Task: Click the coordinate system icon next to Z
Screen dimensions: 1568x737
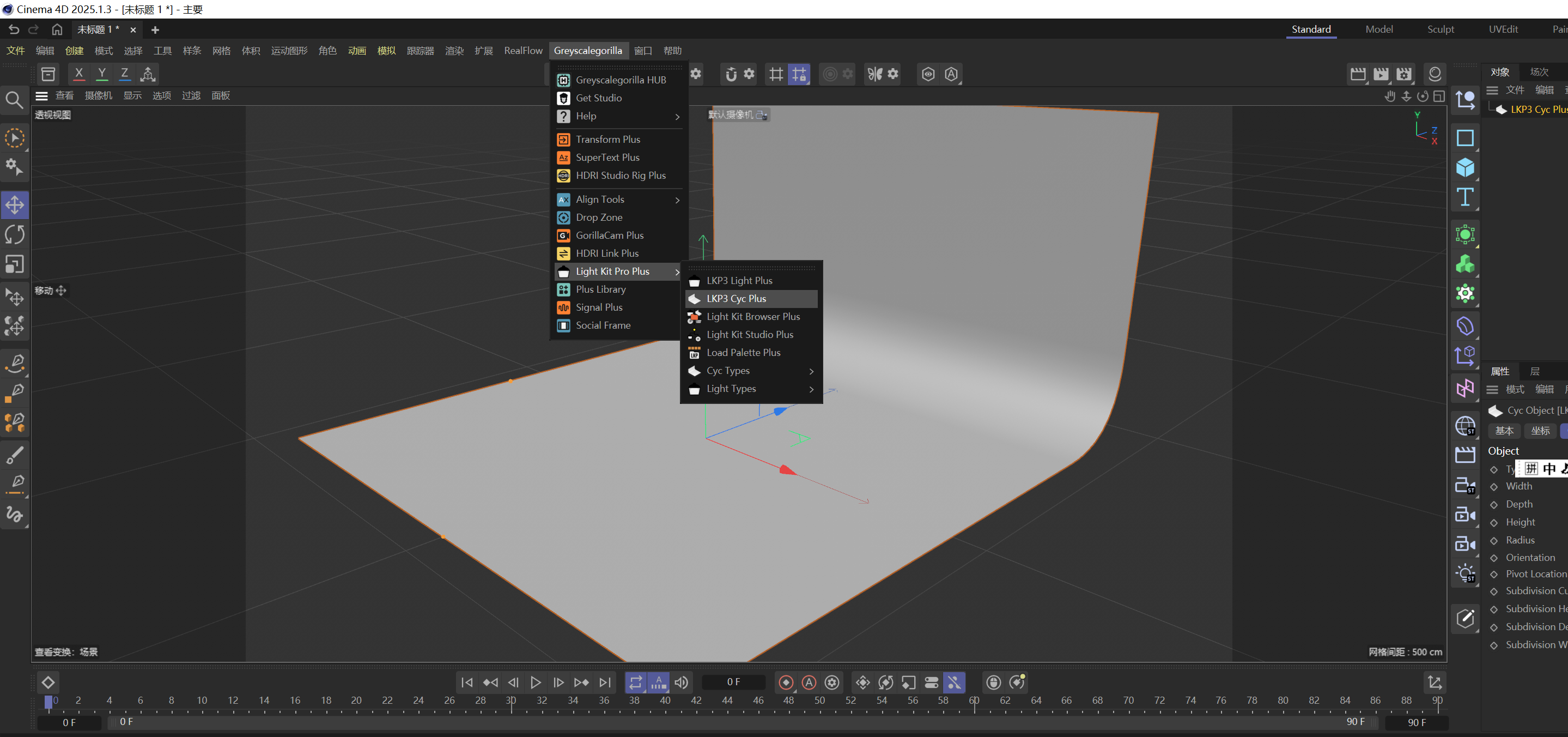Action: [148, 74]
